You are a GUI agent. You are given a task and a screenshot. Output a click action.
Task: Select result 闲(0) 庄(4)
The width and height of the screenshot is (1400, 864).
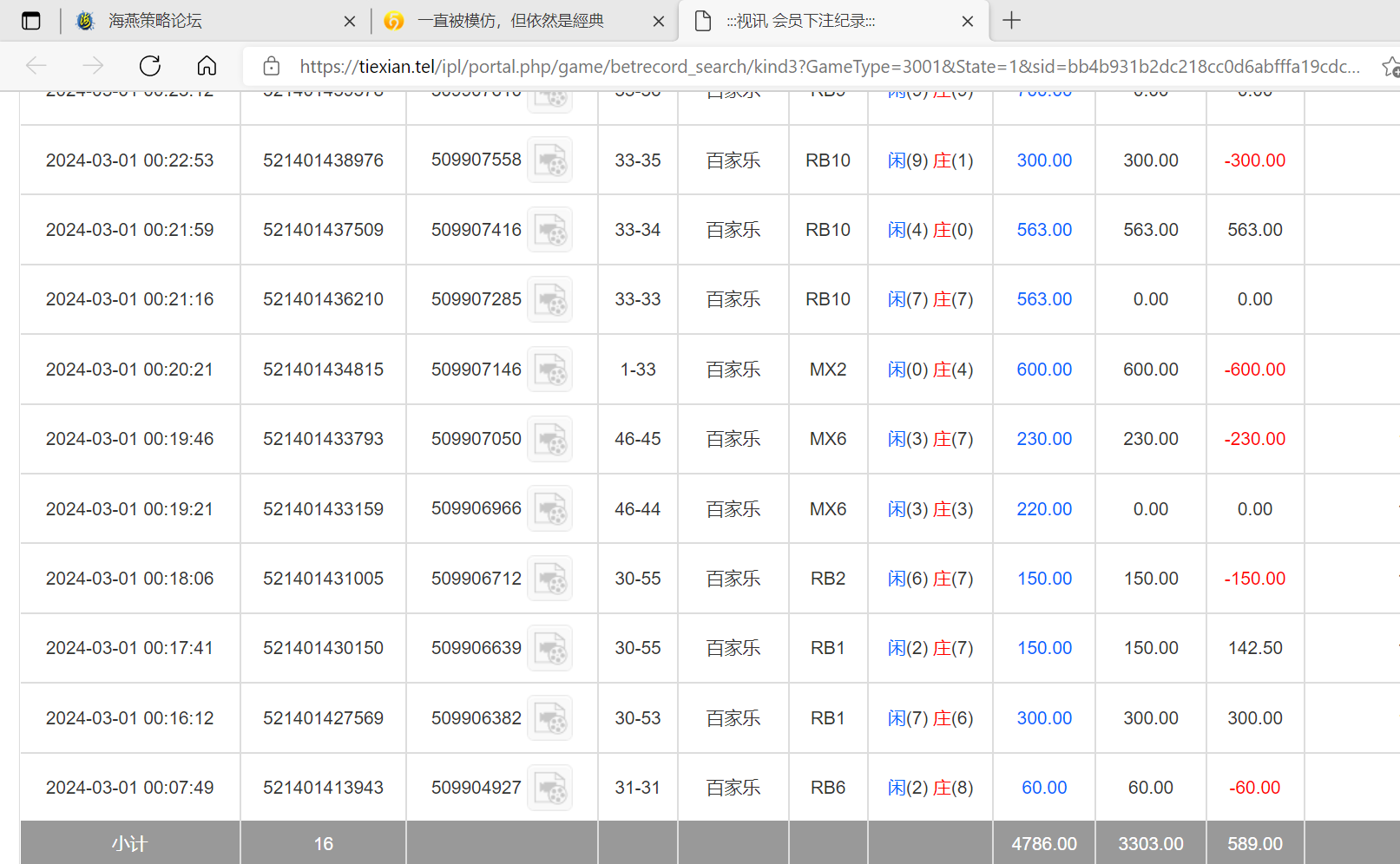pos(930,370)
